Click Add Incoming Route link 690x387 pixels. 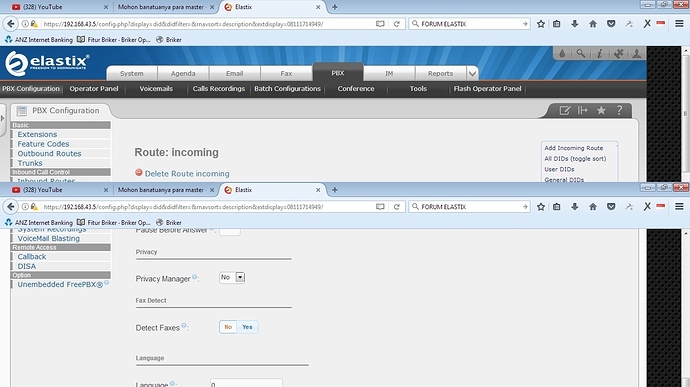pyautogui.click(x=573, y=148)
